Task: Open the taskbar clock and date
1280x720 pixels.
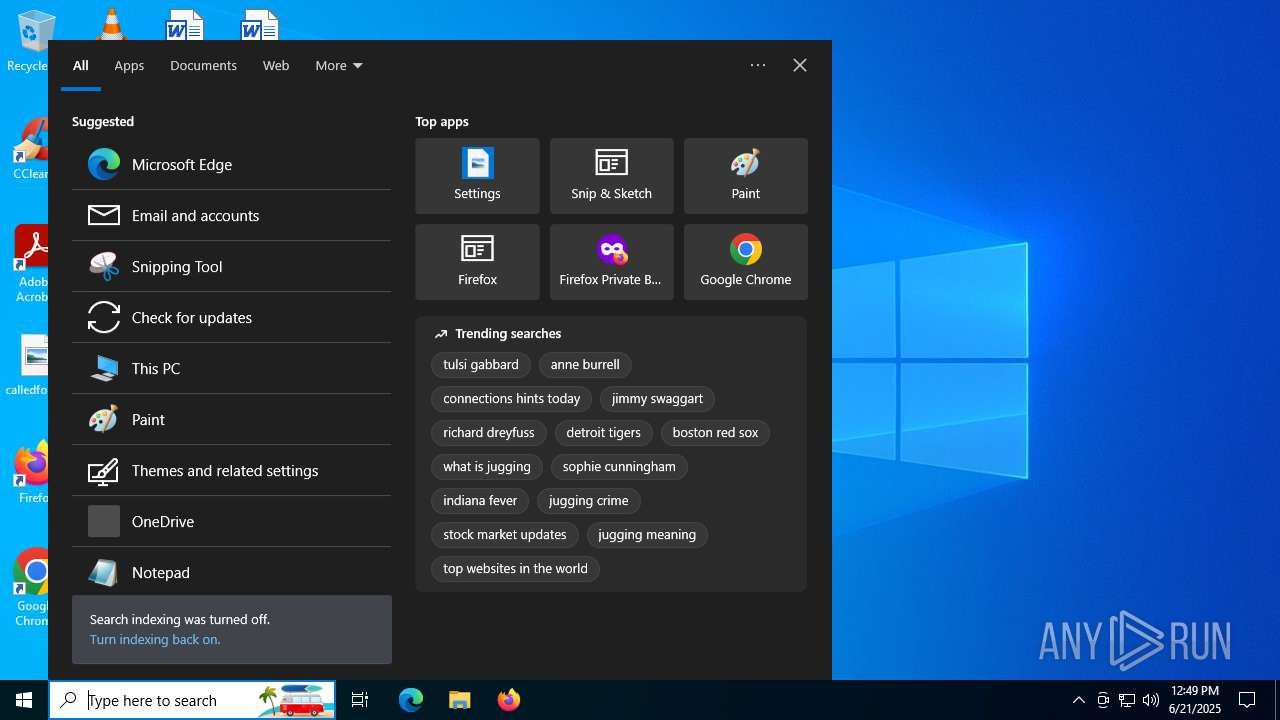Action: tap(1195, 700)
